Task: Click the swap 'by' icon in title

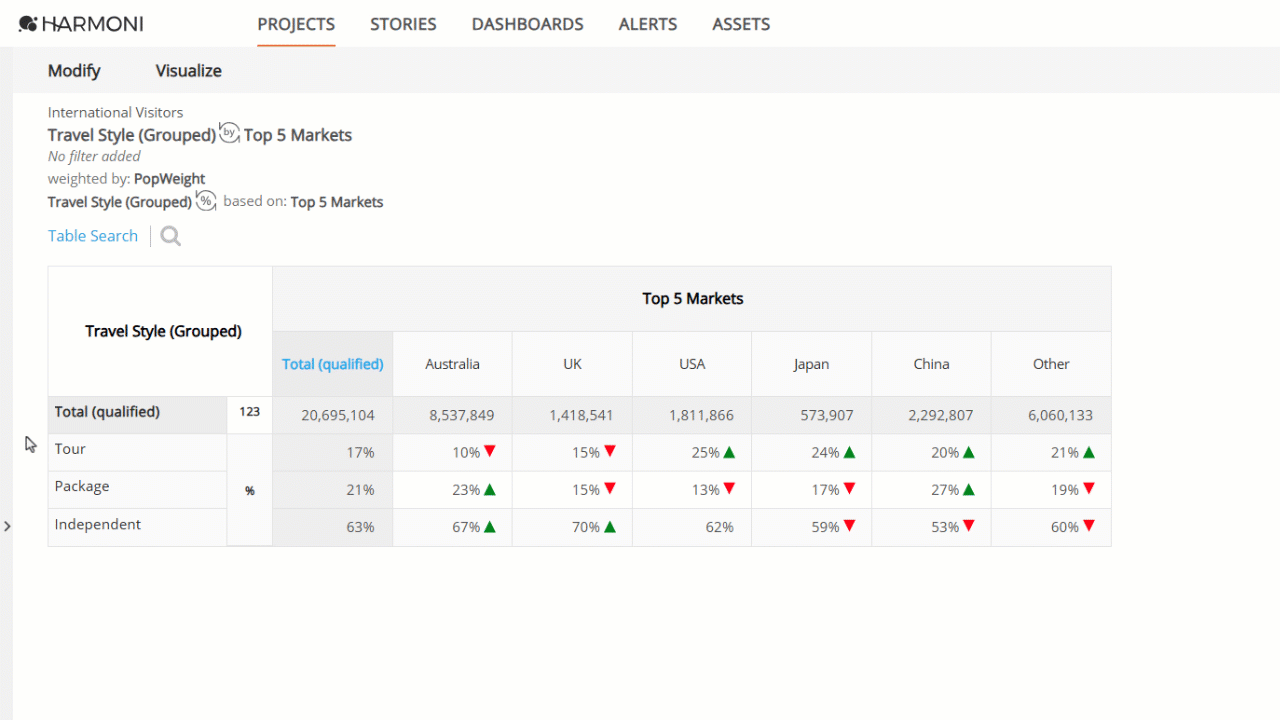Action: click(x=229, y=133)
